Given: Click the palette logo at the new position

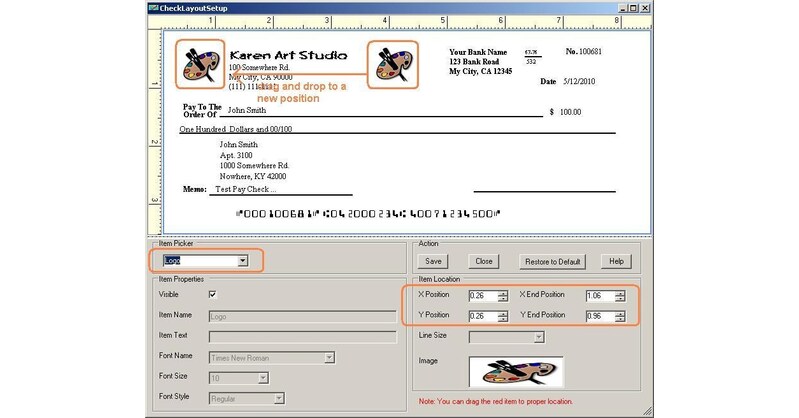Looking at the screenshot, I should coord(393,65).
